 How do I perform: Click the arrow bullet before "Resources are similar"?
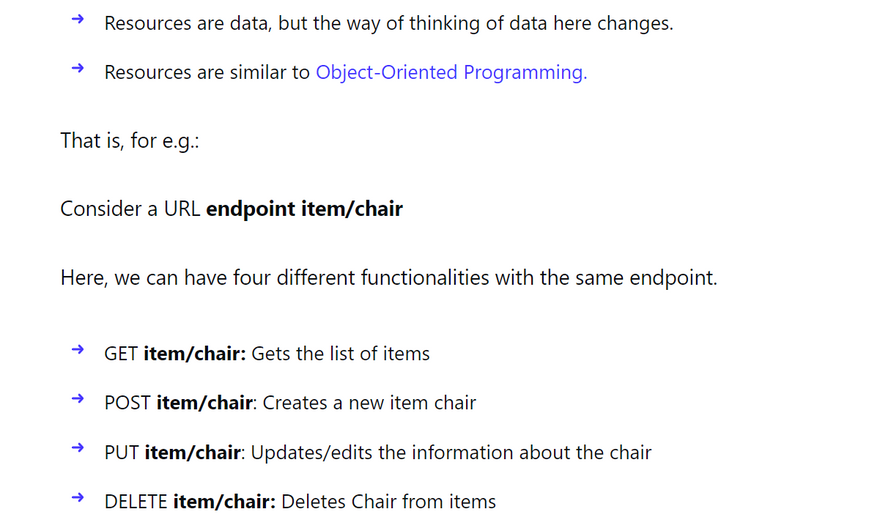point(78,69)
